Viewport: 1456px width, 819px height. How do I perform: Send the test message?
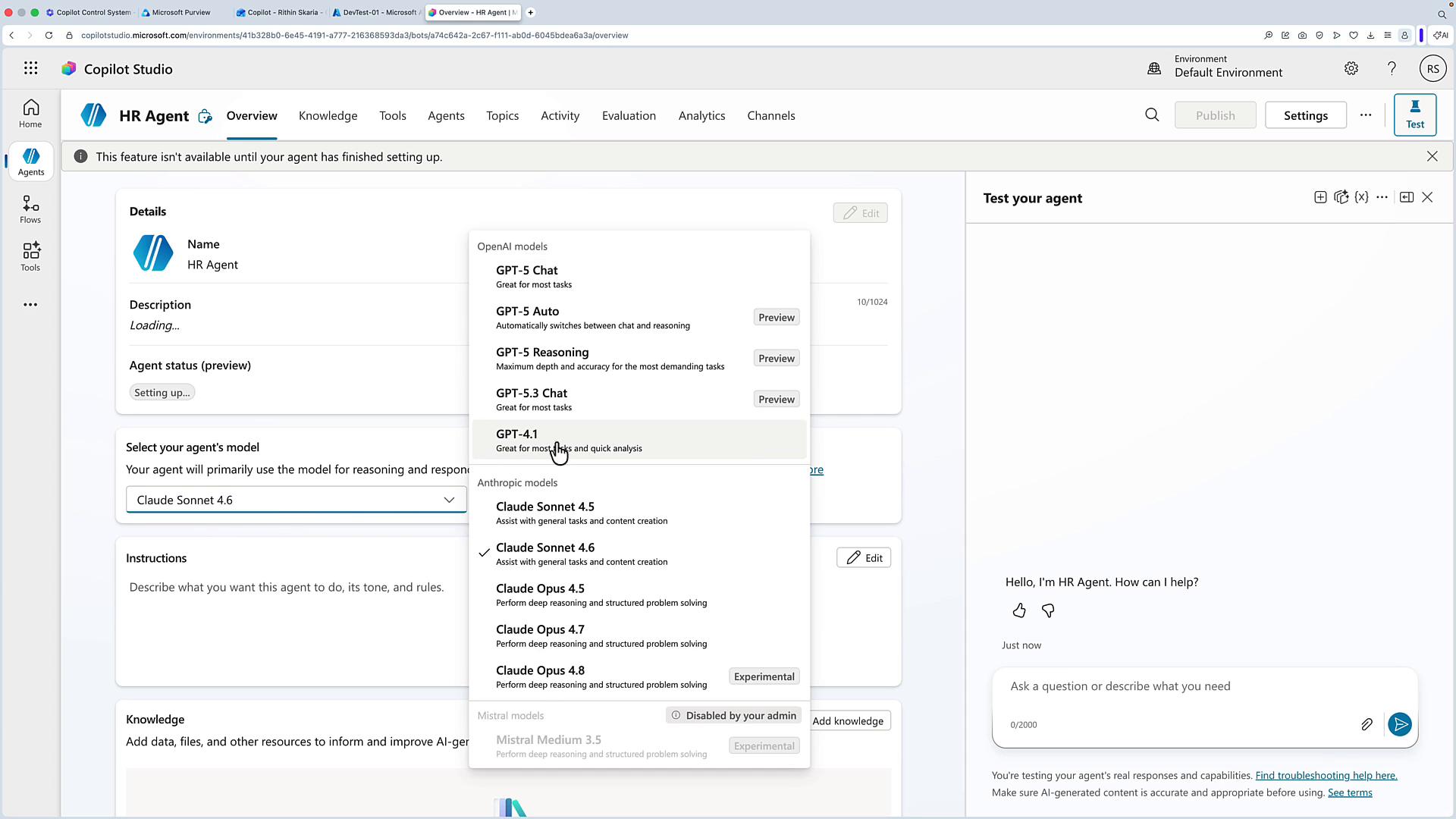[1400, 724]
